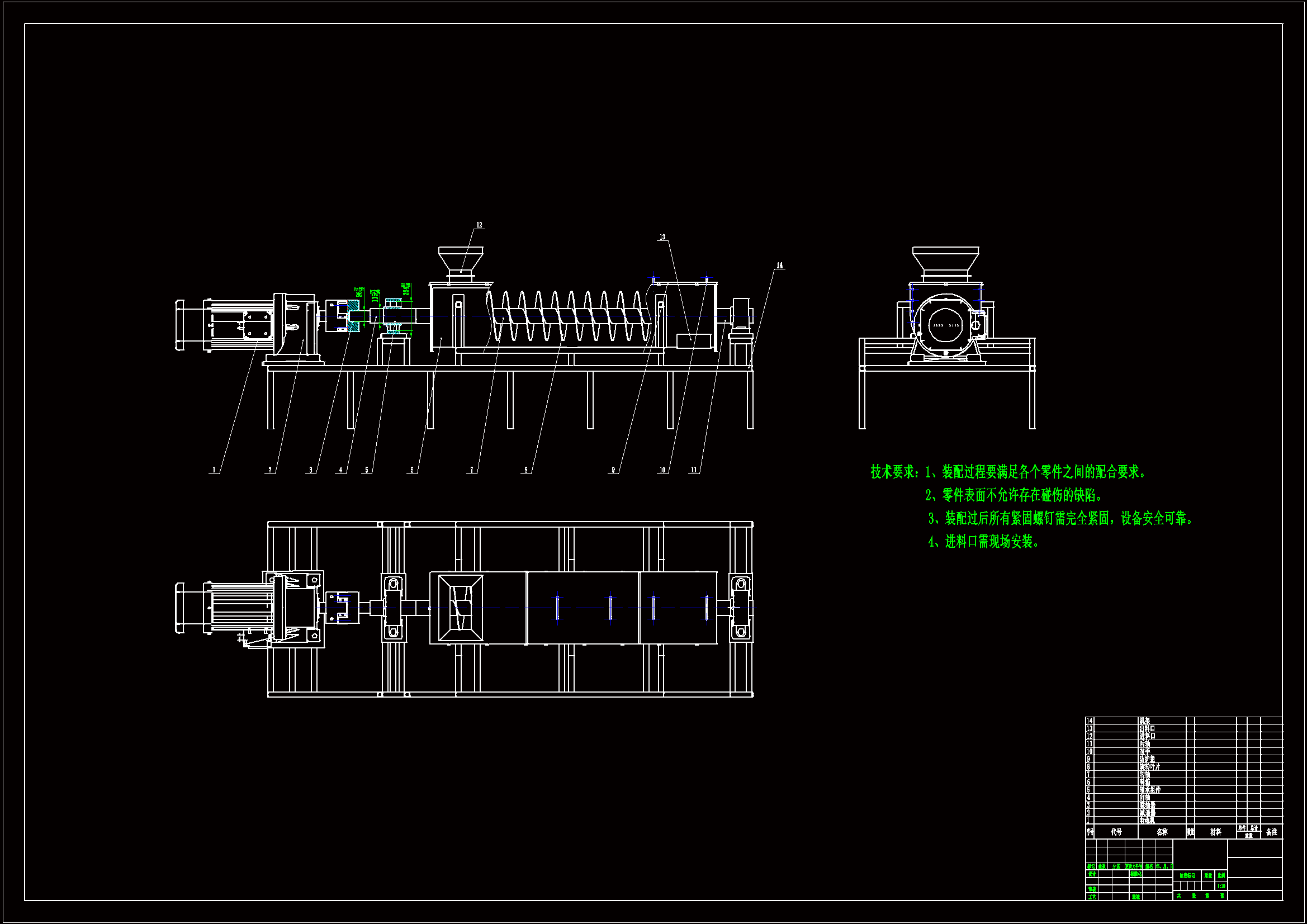The image size is (1307, 924).
Task: Click part callout number 14 label
Action: (779, 266)
